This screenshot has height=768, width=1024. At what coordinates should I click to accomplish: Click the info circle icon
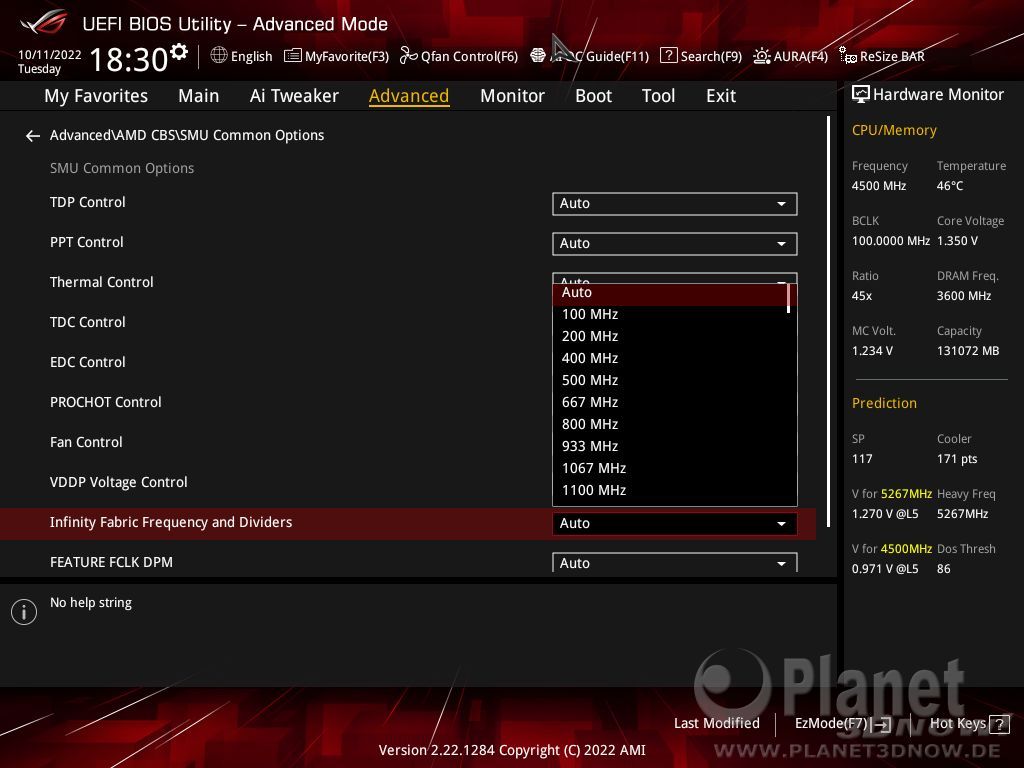click(x=24, y=612)
